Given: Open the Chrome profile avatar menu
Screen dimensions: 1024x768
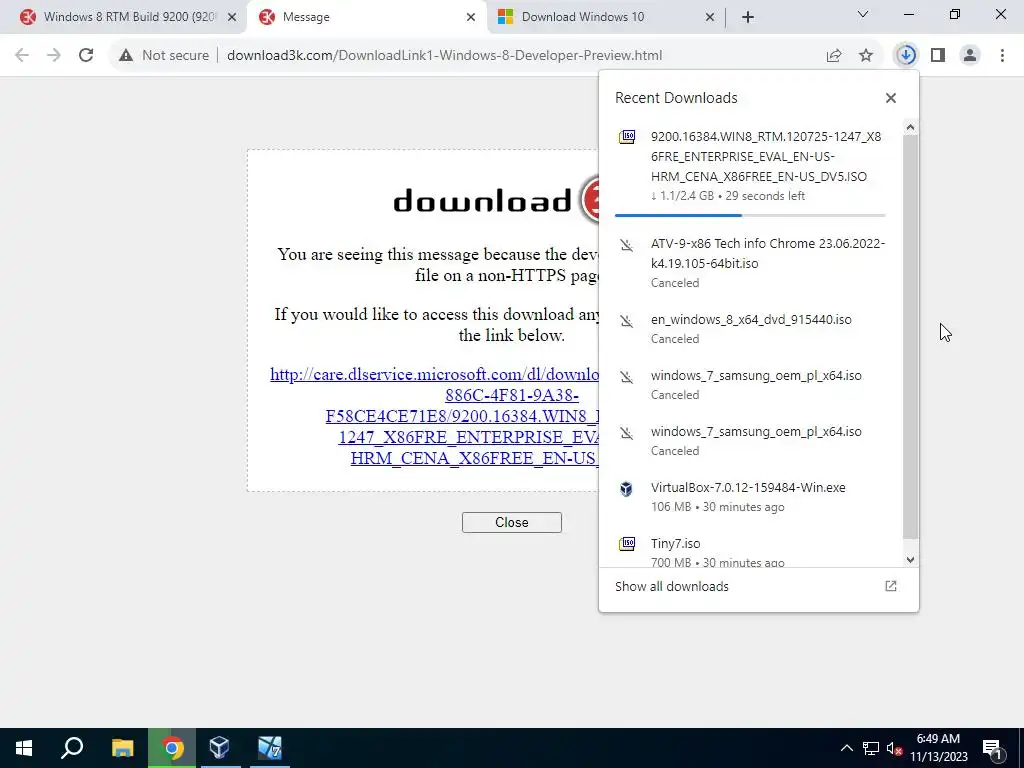Looking at the screenshot, I should click(970, 56).
